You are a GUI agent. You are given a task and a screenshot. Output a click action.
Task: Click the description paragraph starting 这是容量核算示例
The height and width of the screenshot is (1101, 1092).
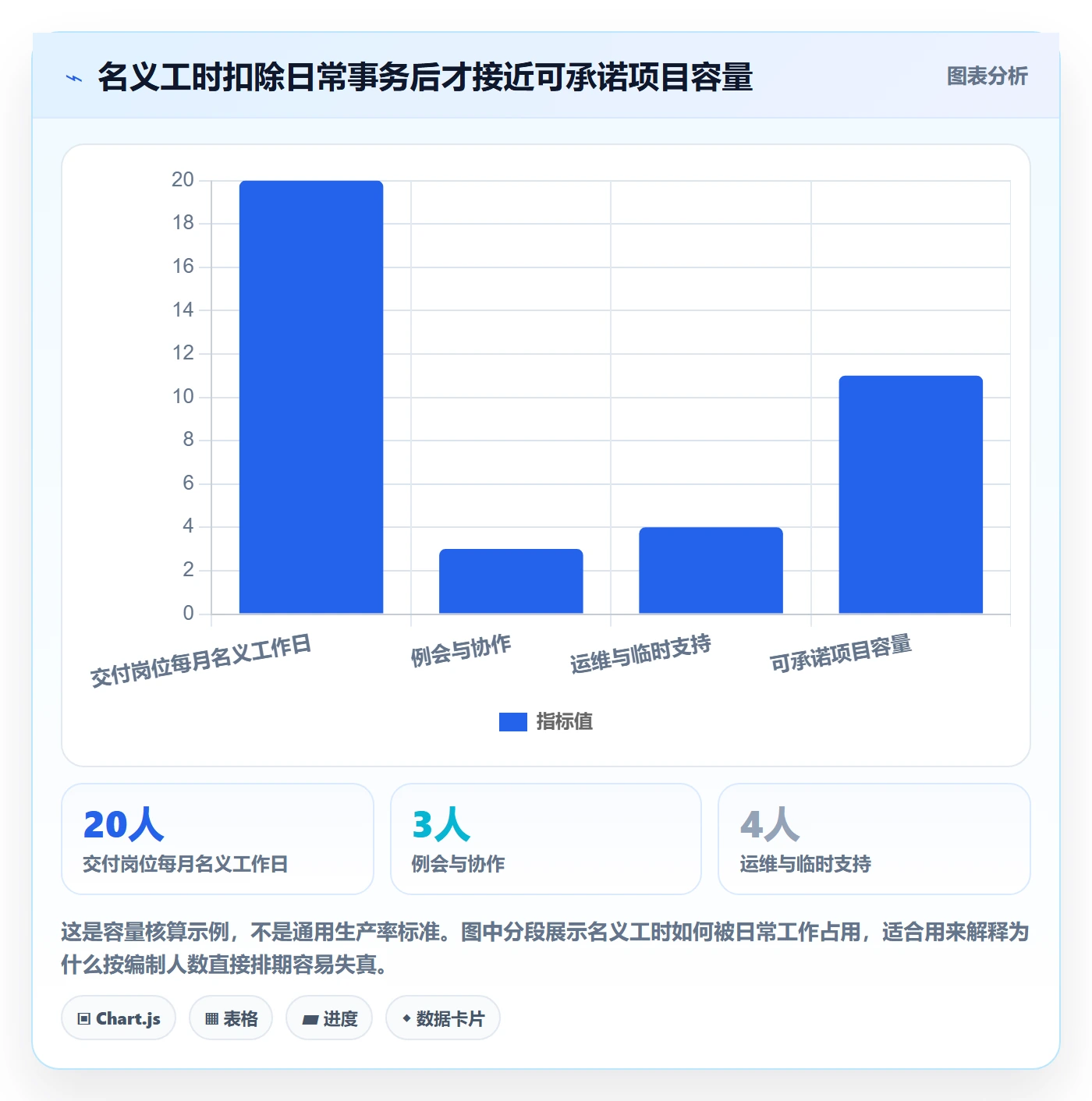545,948
